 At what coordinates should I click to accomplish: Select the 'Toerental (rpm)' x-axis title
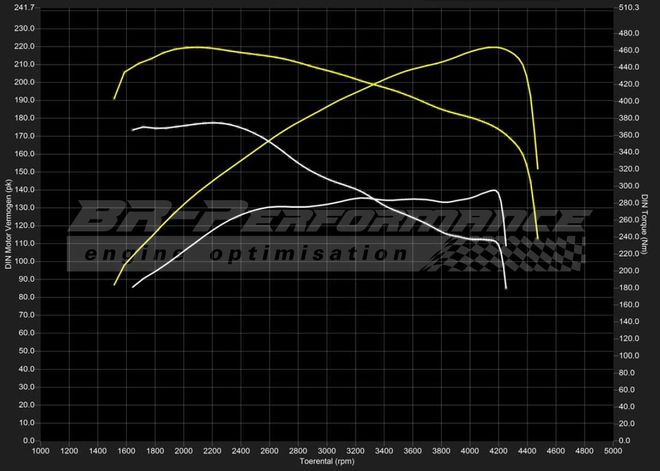[x=327, y=463]
